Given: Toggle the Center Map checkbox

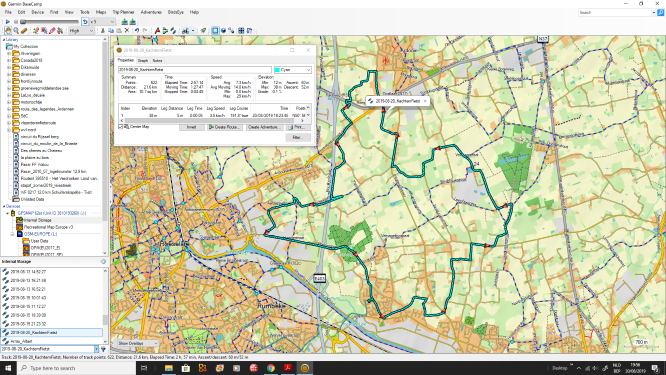Looking at the screenshot, I should point(121,127).
